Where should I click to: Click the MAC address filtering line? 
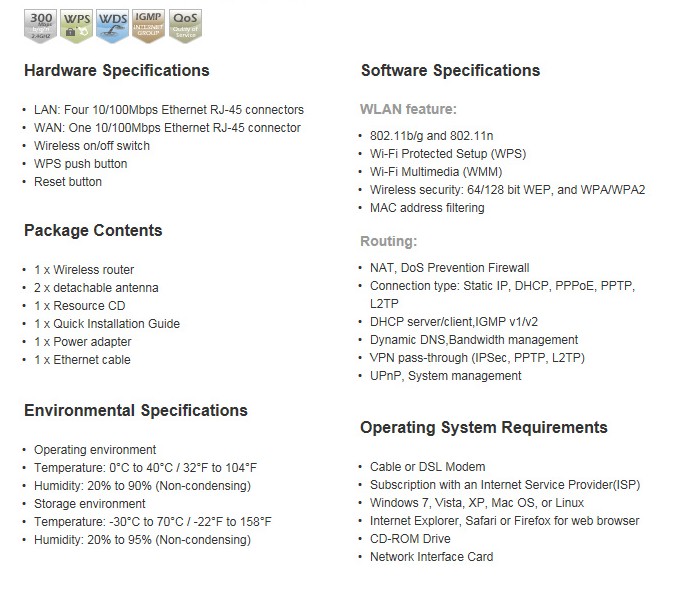click(x=427, y=208)
